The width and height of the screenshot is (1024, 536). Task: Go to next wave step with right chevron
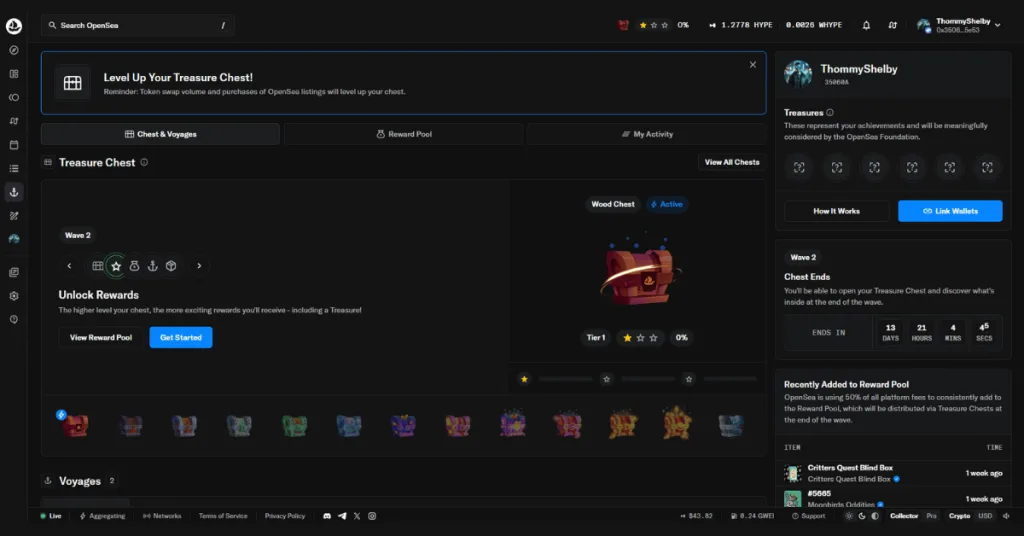point(199,266)
